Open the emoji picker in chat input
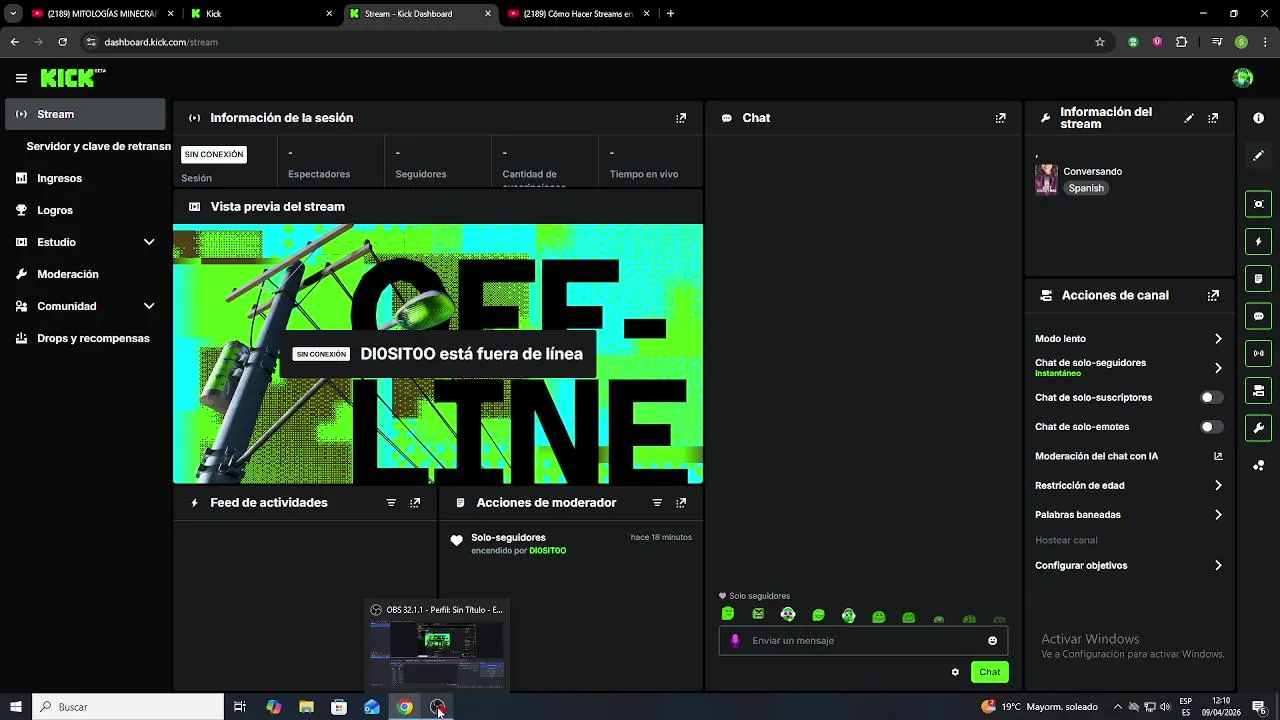The width and height of the screenshot is (1280, 720). coord(992,641)
